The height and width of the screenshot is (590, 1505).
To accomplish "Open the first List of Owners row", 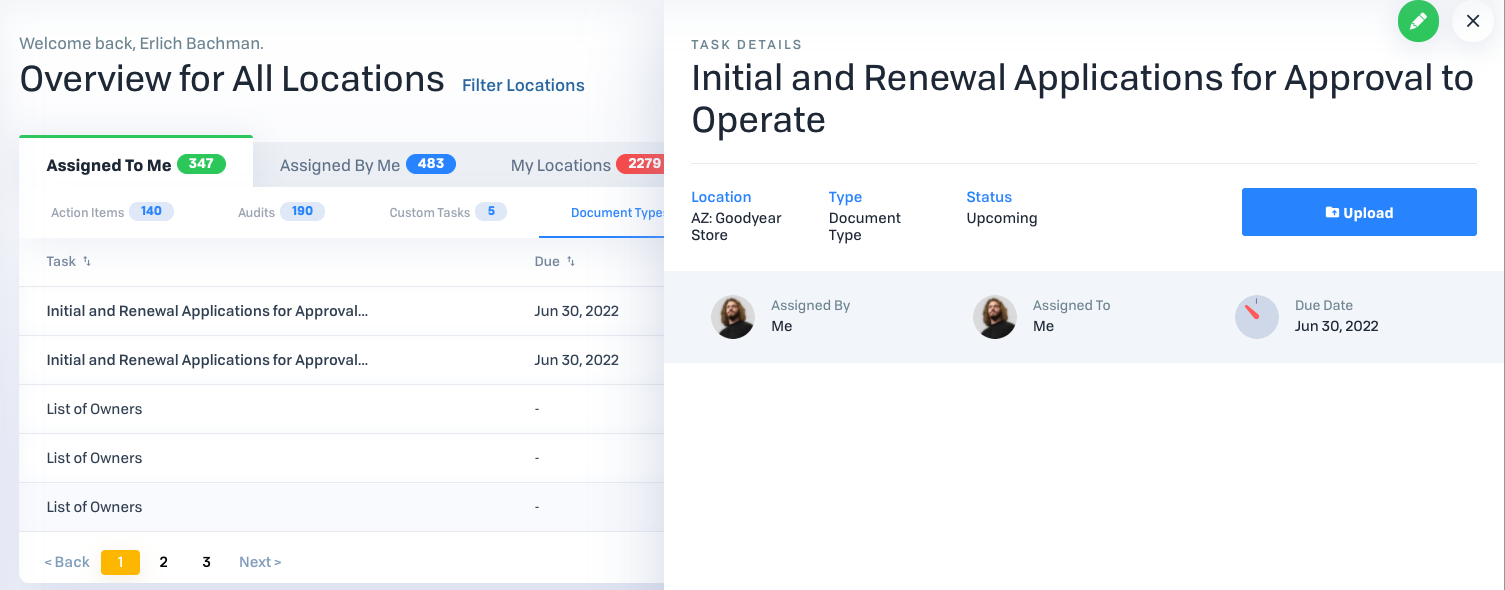I will click(x=95, y=409).
